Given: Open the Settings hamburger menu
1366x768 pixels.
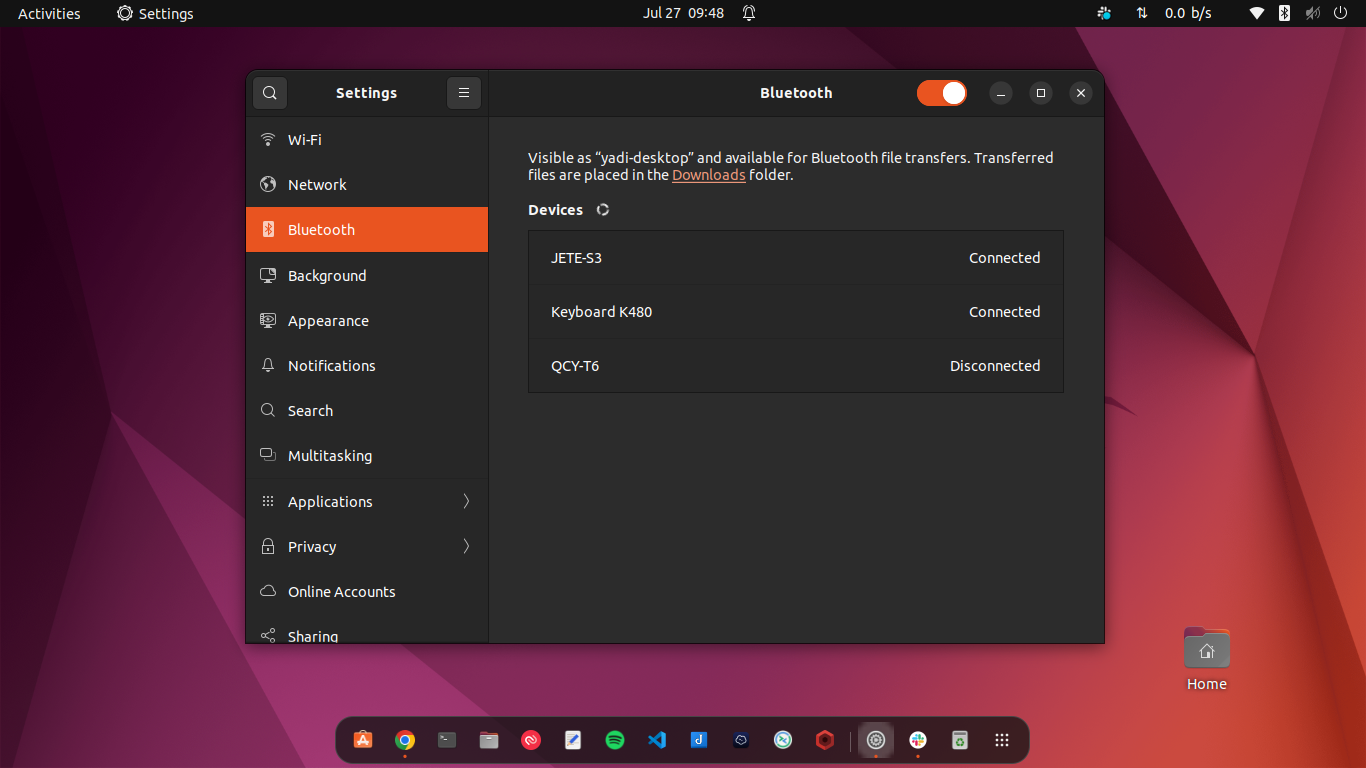Looking at the screenshot, I should tap(464, 93).
